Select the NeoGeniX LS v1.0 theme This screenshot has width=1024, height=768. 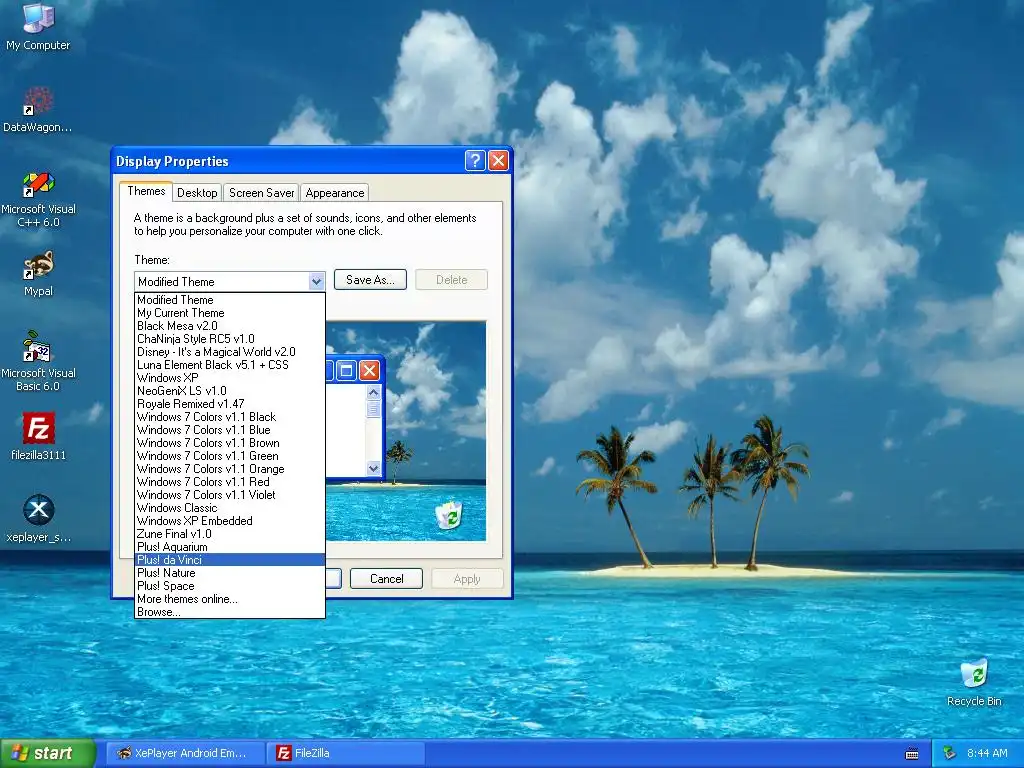230,391
